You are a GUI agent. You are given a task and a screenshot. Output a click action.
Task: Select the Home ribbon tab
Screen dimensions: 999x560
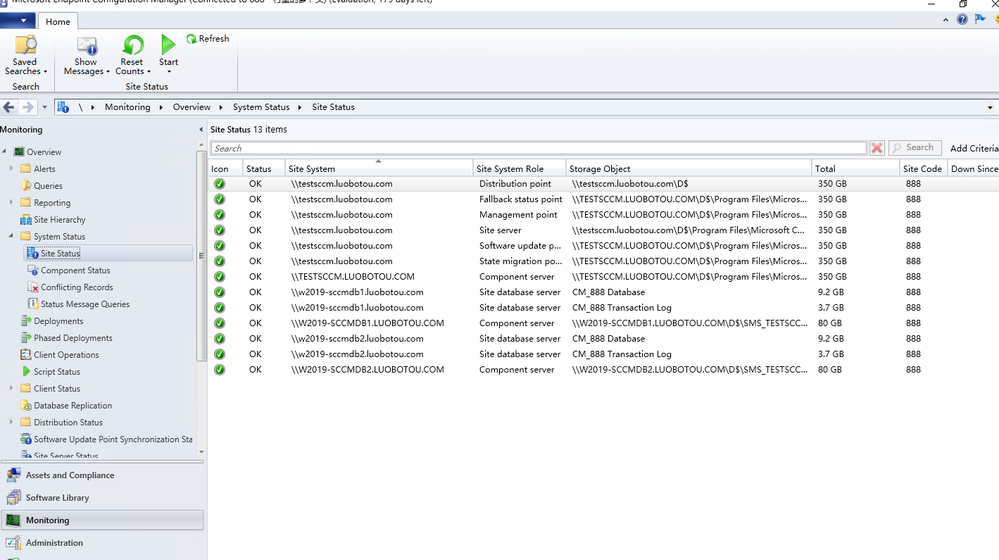pyautogui.click(x=57, y=22)
